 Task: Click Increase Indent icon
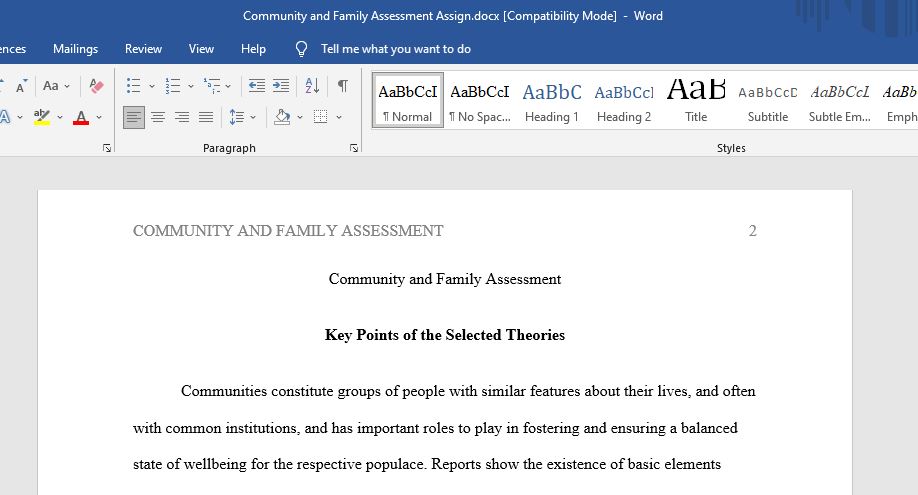click(281, 86)
